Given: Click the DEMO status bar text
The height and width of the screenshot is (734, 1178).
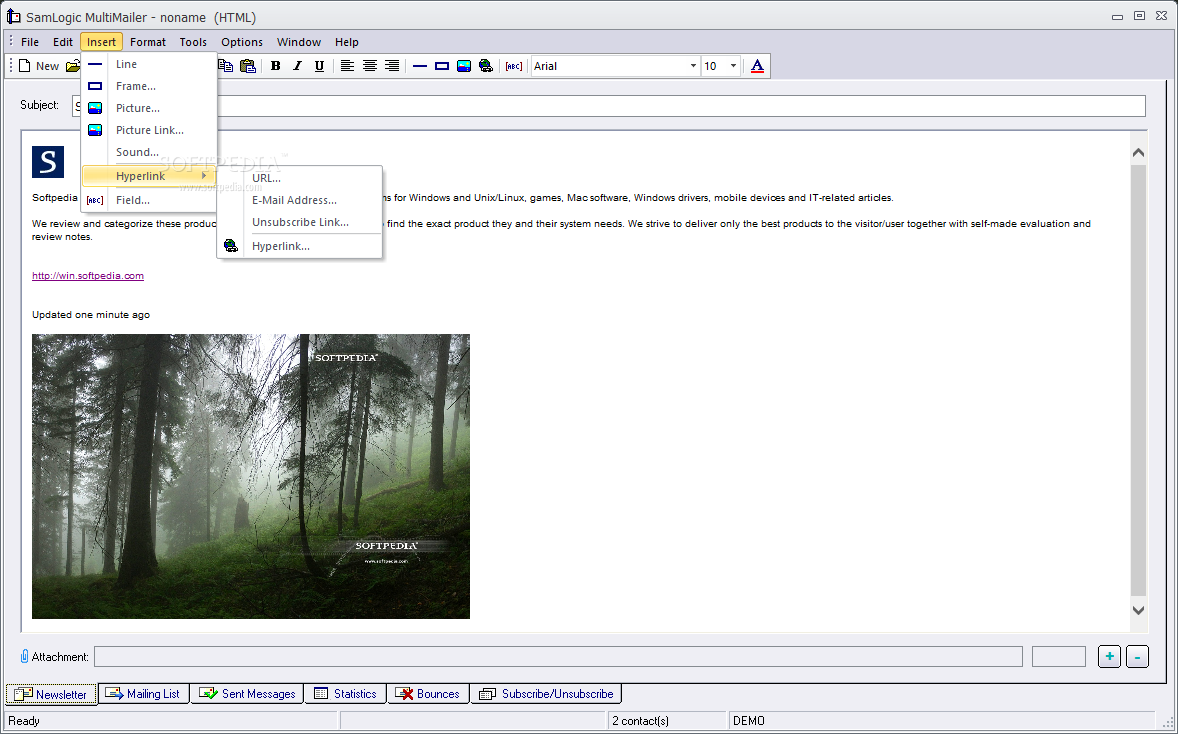Looking at the screenshot, I should pos(748,721).
